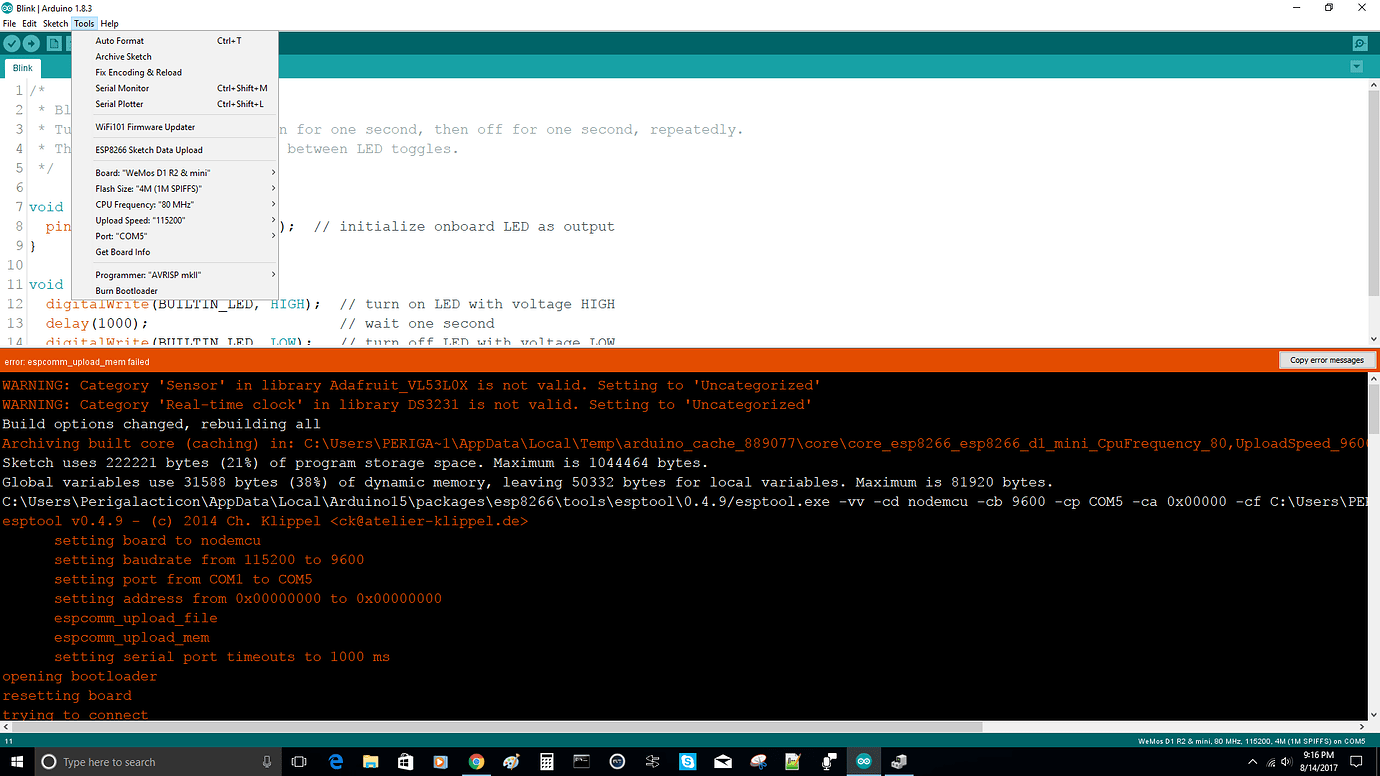The width and height of the screenshot is (1380, 776).
Task: Open the Sketch menu
Action: coord(55,23)
